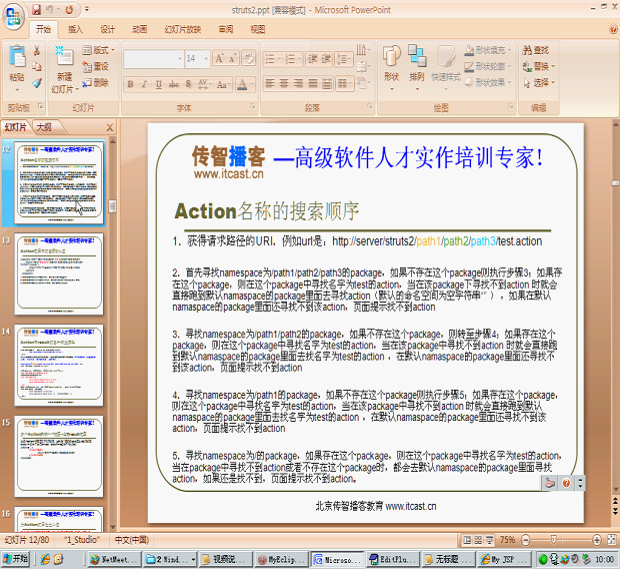Toggle Italic formatting
The image size is (621, 569).
(x=144, y=84)
